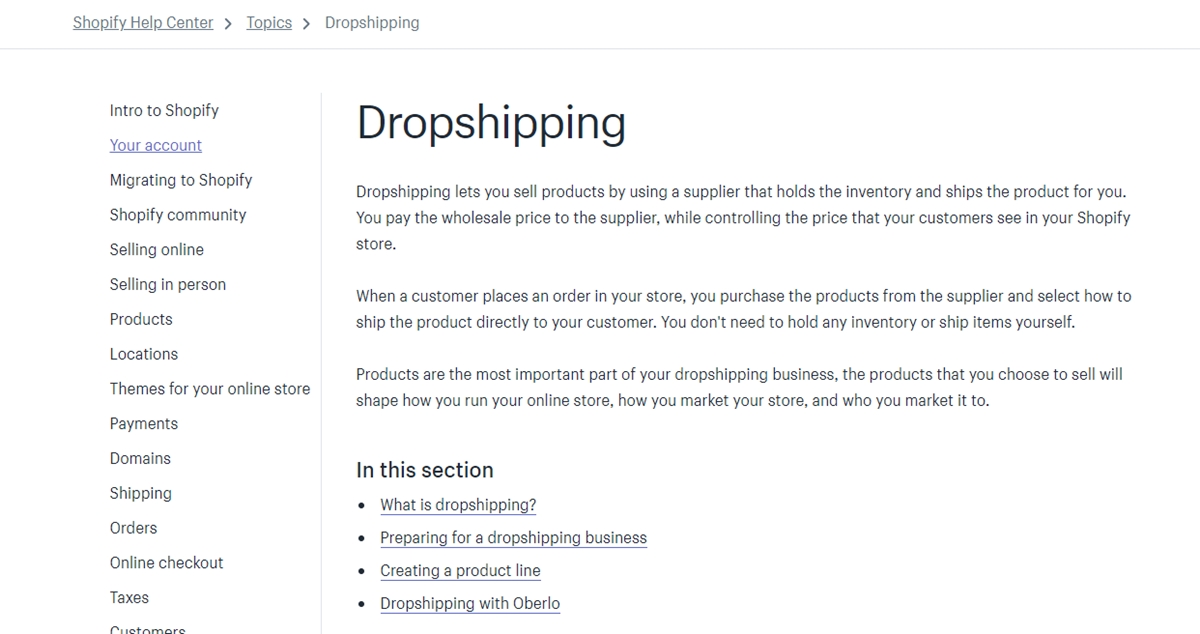Screen dimensions: 1200x634
Task: Open Themes for your online store
Action: click(209, 389)
